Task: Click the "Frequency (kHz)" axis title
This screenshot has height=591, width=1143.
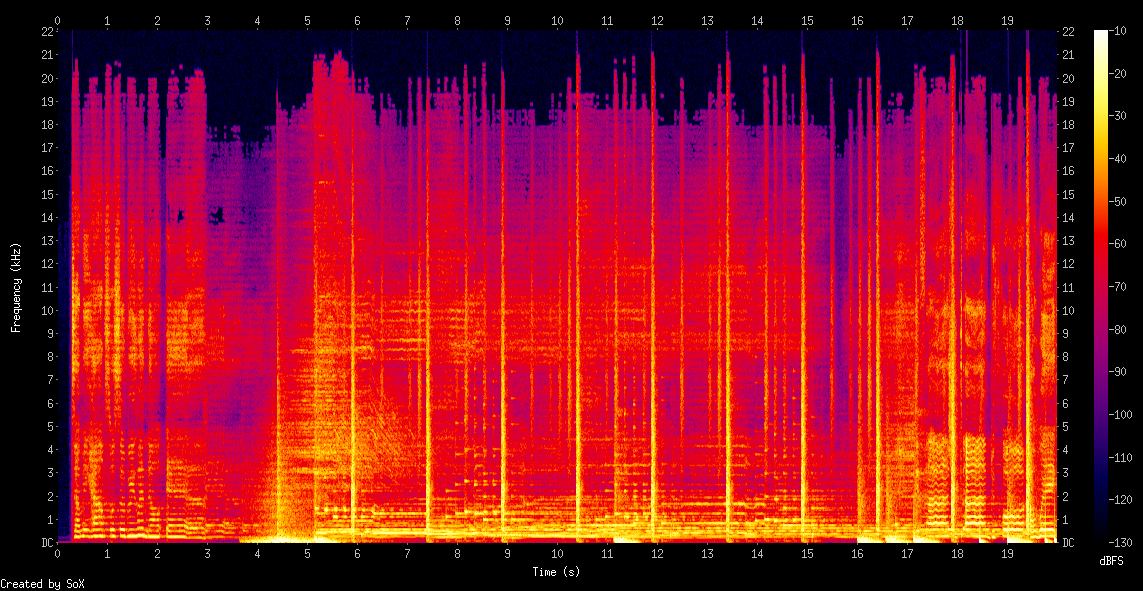Action: pos(15,286)
